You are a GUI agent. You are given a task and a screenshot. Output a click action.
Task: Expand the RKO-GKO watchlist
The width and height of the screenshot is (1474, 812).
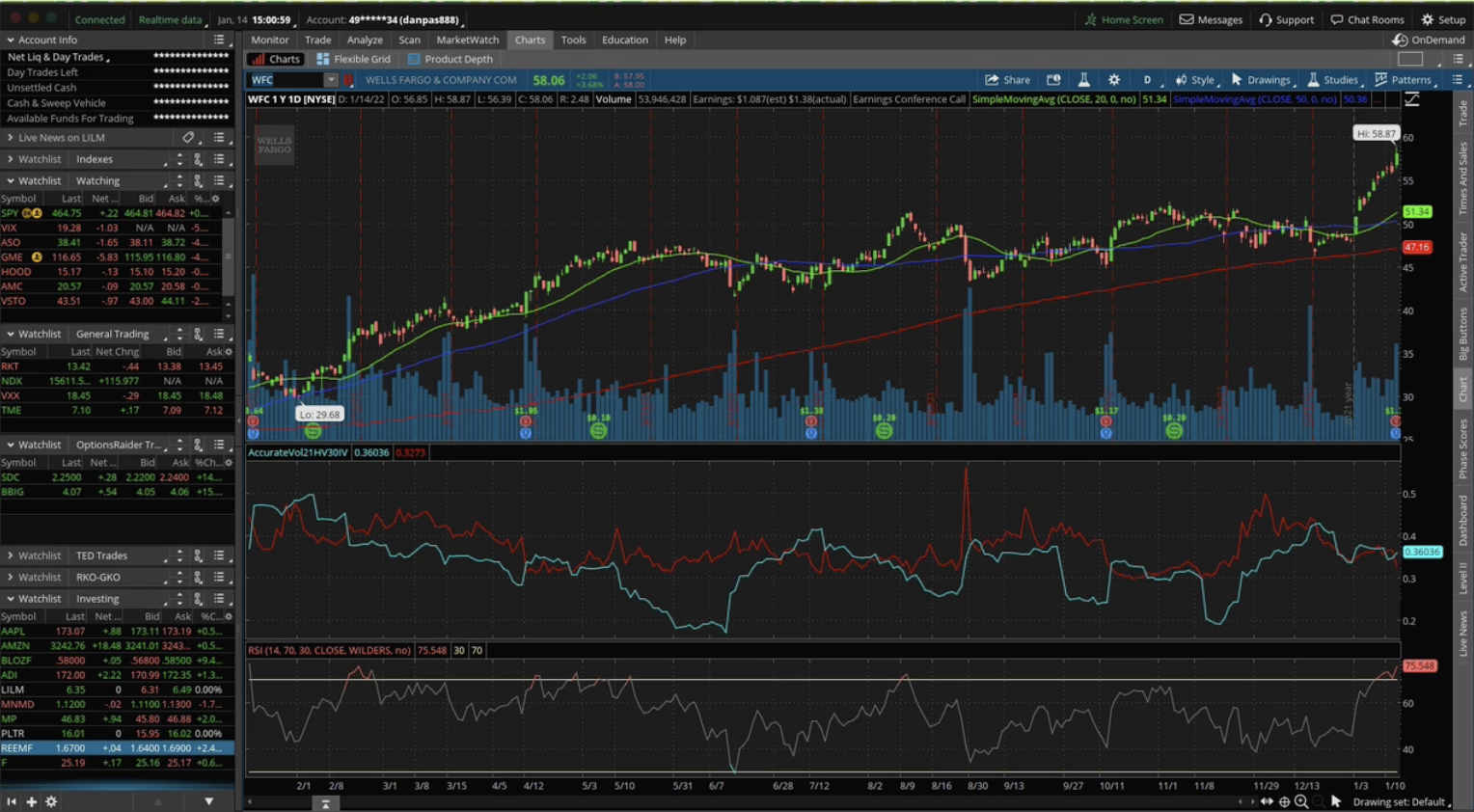click(x=11, y=577)
